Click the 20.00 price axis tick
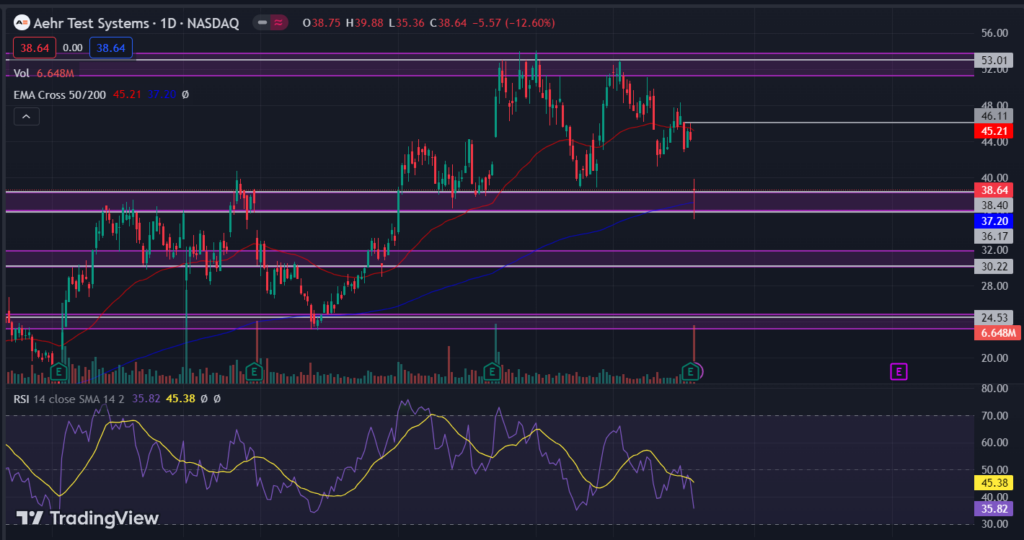The image size is (1024, 540). point(994,358)
